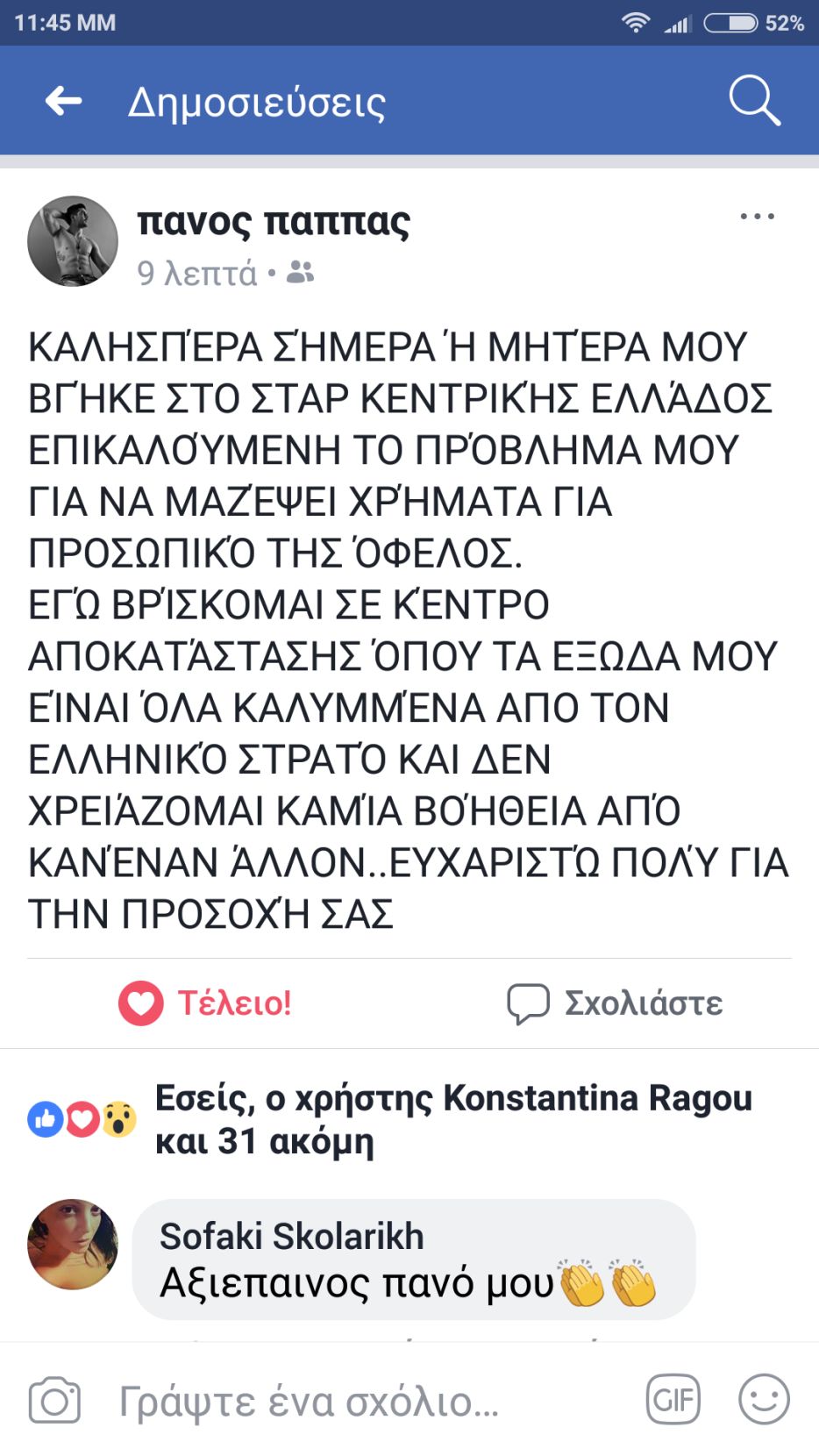Toggle the Τέλειο! love reaction

tap(205, 1003)
